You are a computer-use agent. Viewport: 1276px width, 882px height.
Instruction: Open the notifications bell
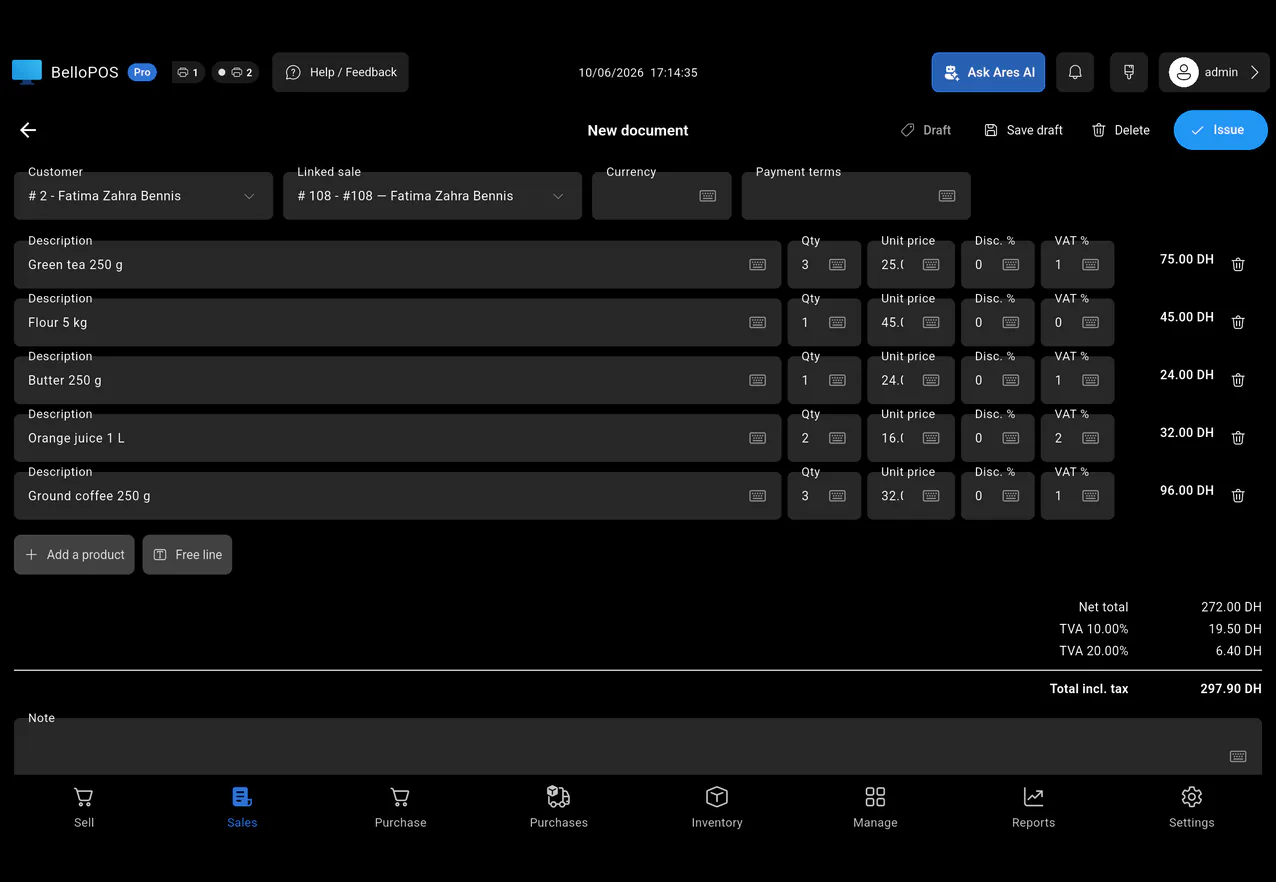click(1075, 72)
